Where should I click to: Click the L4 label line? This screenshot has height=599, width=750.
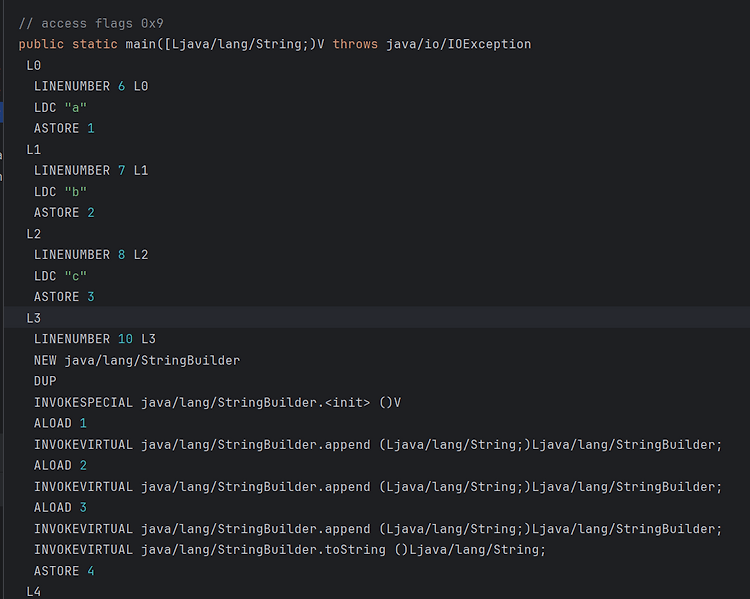click(x=33, y=592)
